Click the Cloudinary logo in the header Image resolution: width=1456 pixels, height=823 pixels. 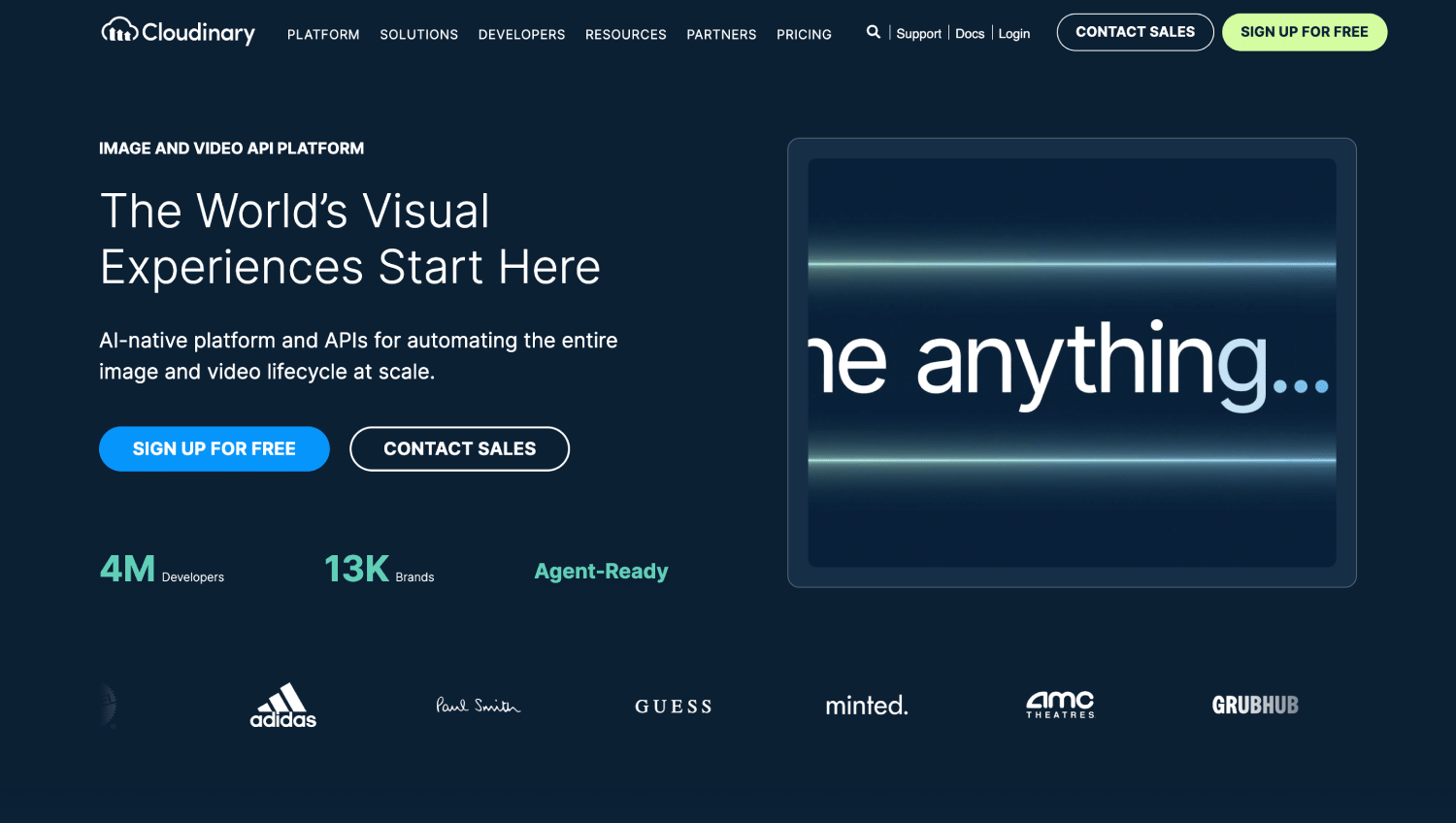click(179, 32)
